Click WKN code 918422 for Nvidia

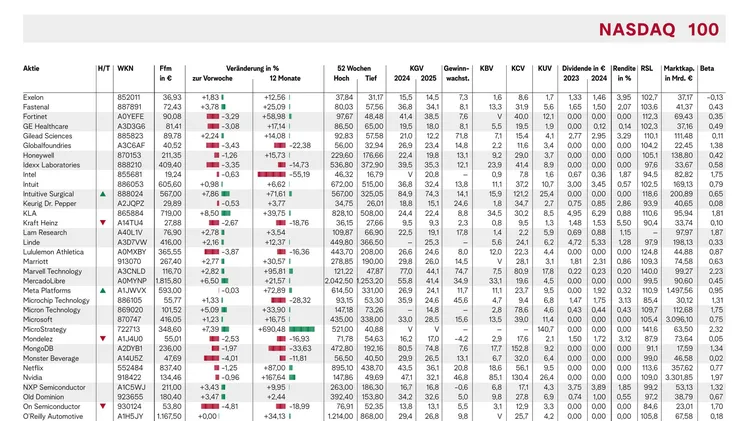coord(129,377)
